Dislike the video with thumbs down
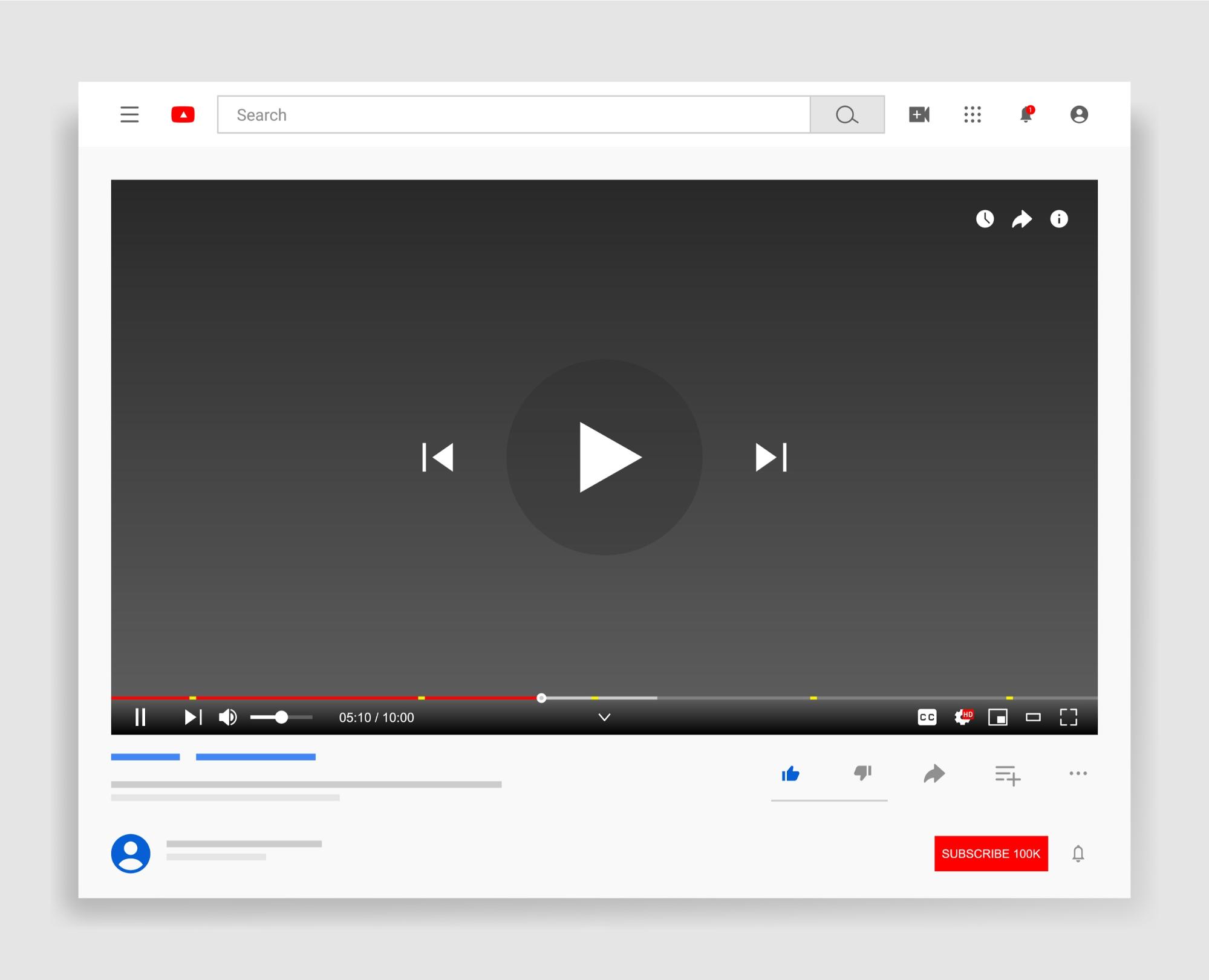The width and height of the screenshot is (1209, 980). (862, 774)
